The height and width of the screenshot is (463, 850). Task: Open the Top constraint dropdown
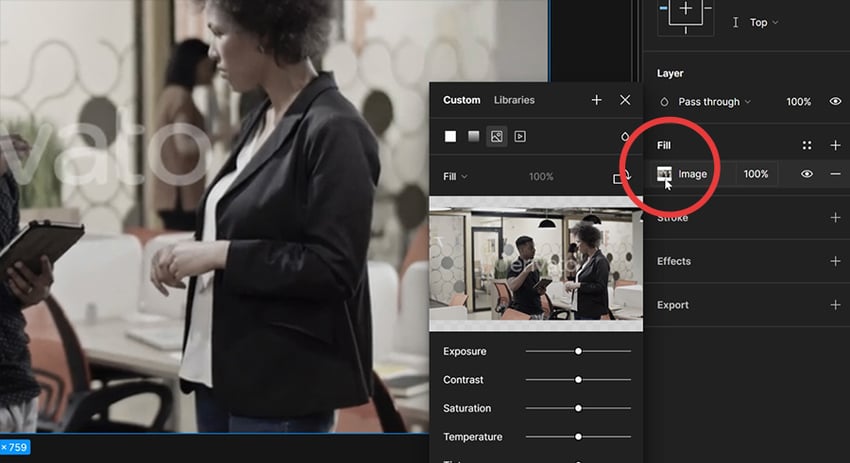pos(764,22)
